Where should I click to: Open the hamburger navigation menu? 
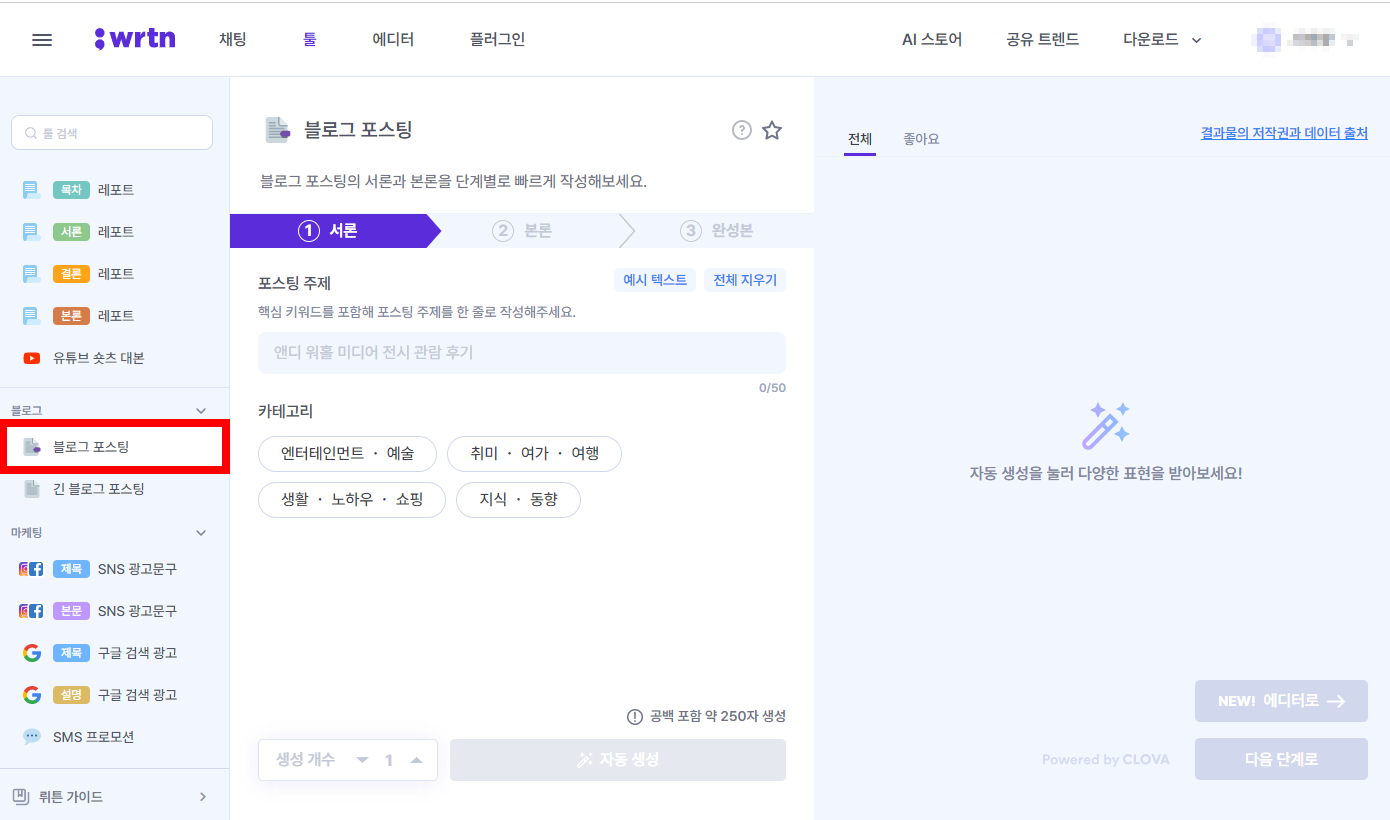[x=41, y=39]
